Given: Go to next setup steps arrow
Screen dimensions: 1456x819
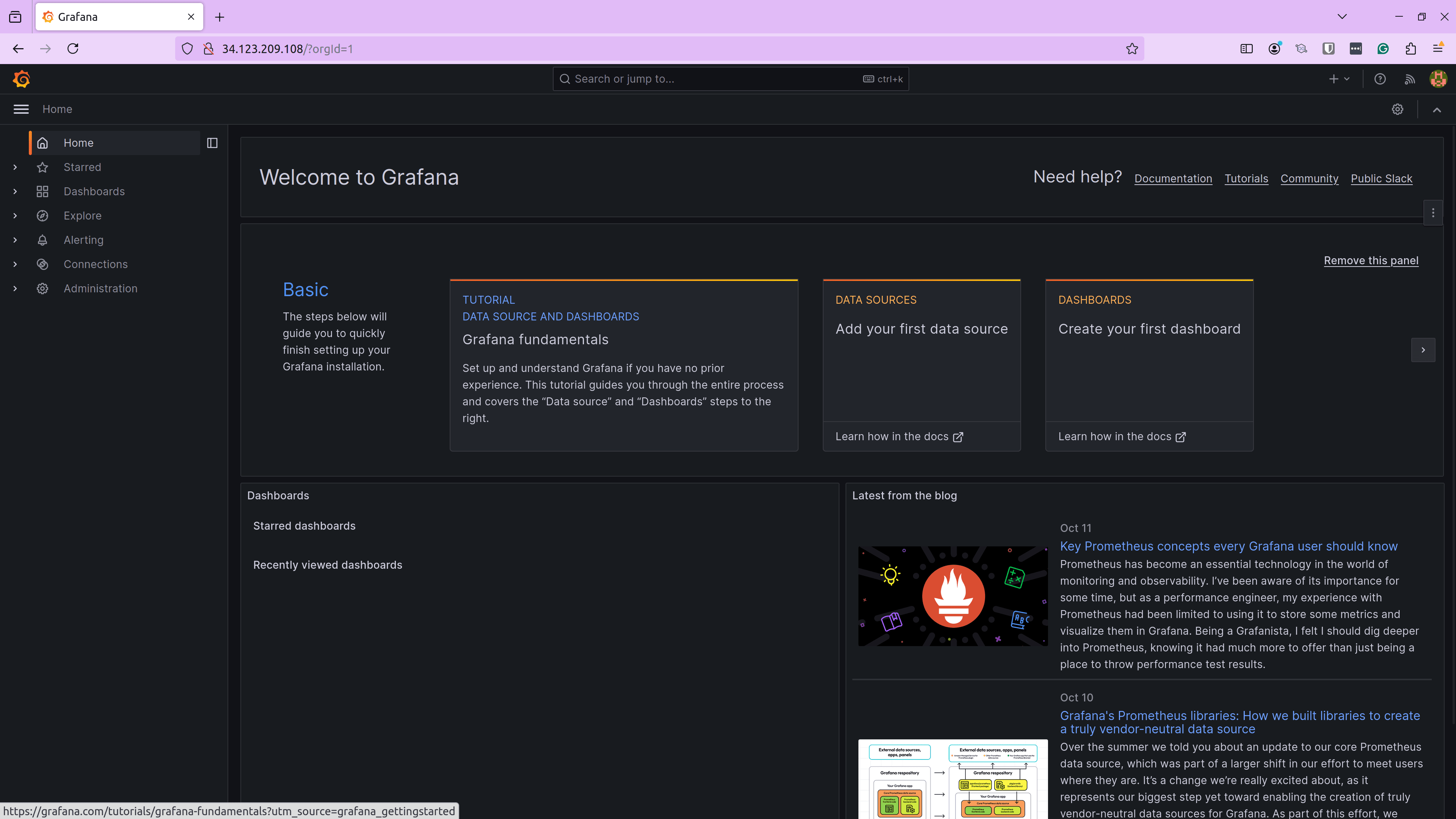Looking at the screenshot, I should [x=1423, y=350].
